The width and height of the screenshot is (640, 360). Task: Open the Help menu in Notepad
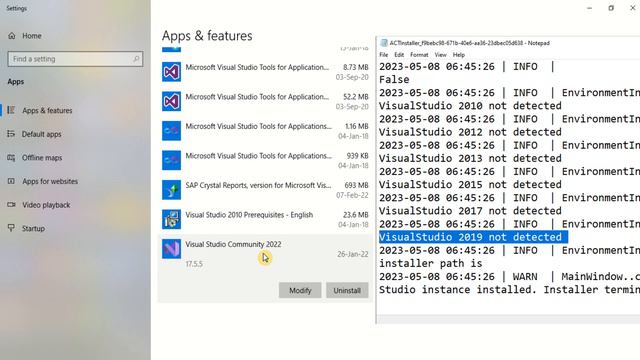click(x=459, y=55)
